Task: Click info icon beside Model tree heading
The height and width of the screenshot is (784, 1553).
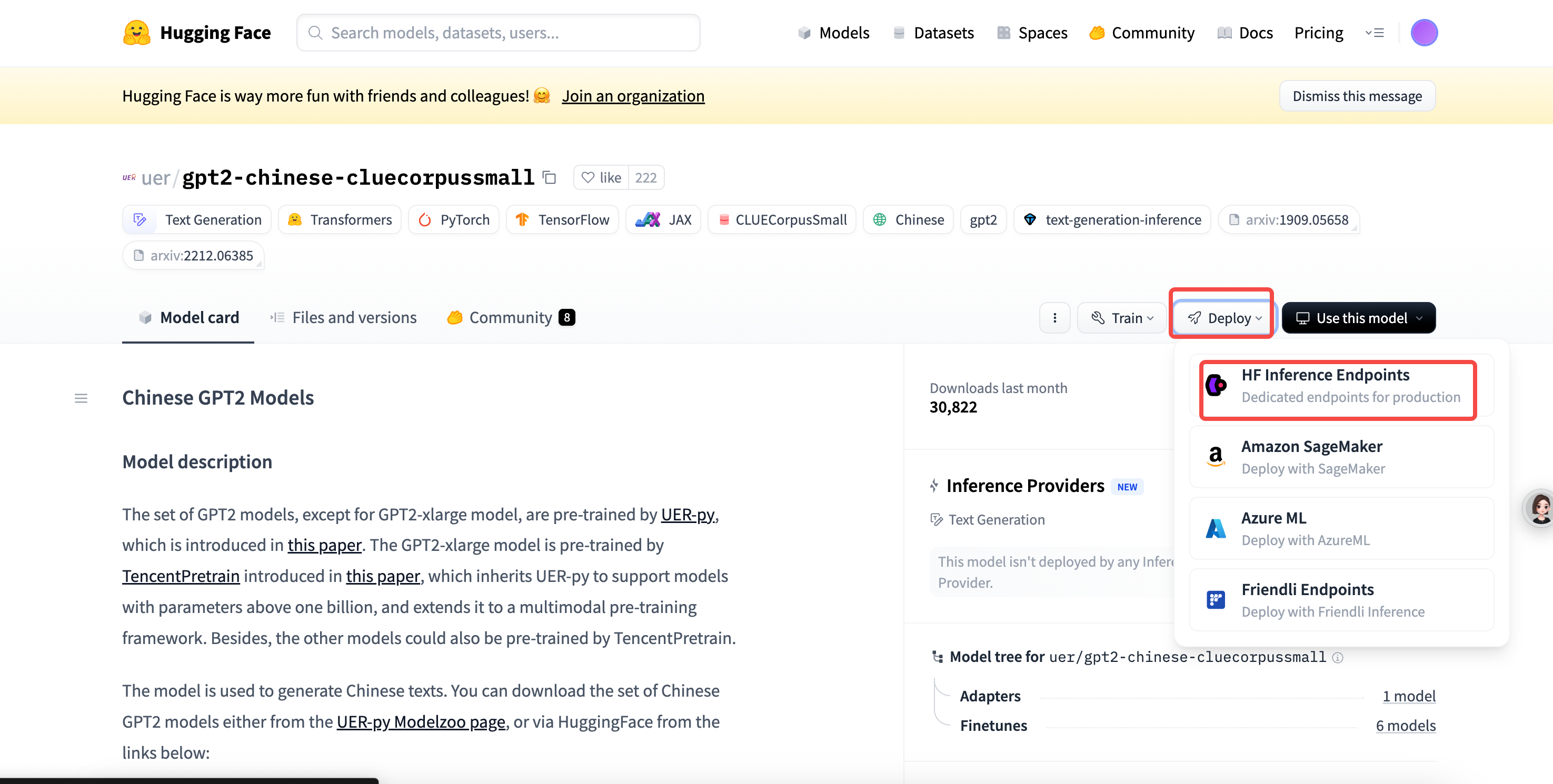Action: [x=1338, y=657]
